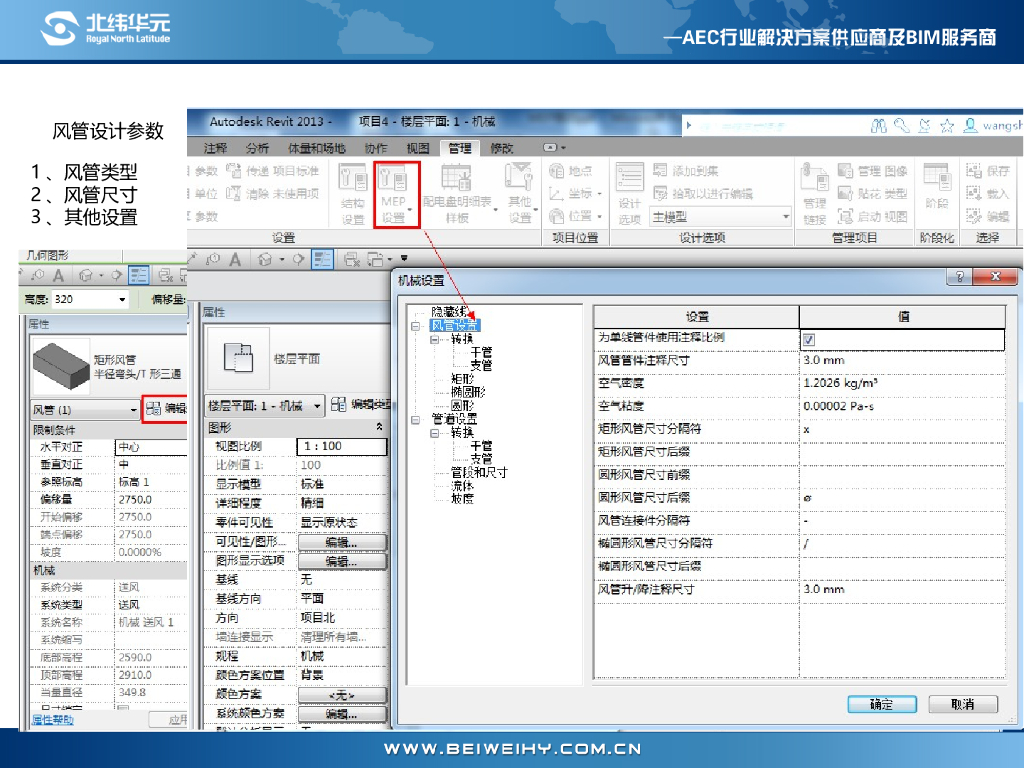Click 确定 in the 机械设置 dialog

coord(882,704)
